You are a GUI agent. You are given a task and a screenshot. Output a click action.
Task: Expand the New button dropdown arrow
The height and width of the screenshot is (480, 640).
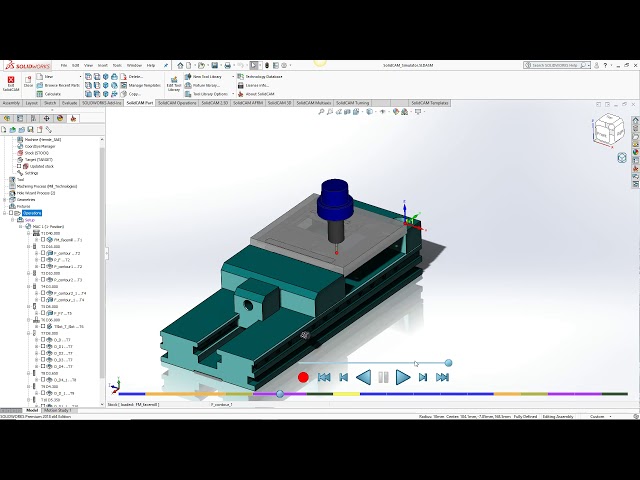coord(80,77)
